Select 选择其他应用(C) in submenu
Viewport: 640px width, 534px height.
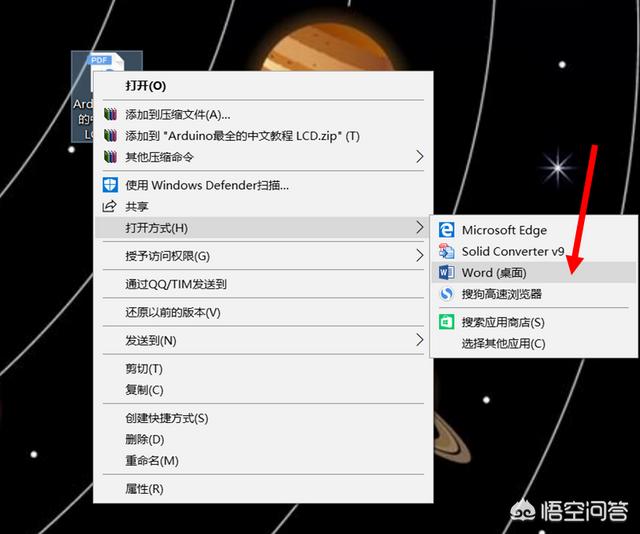tap(534, 343)
